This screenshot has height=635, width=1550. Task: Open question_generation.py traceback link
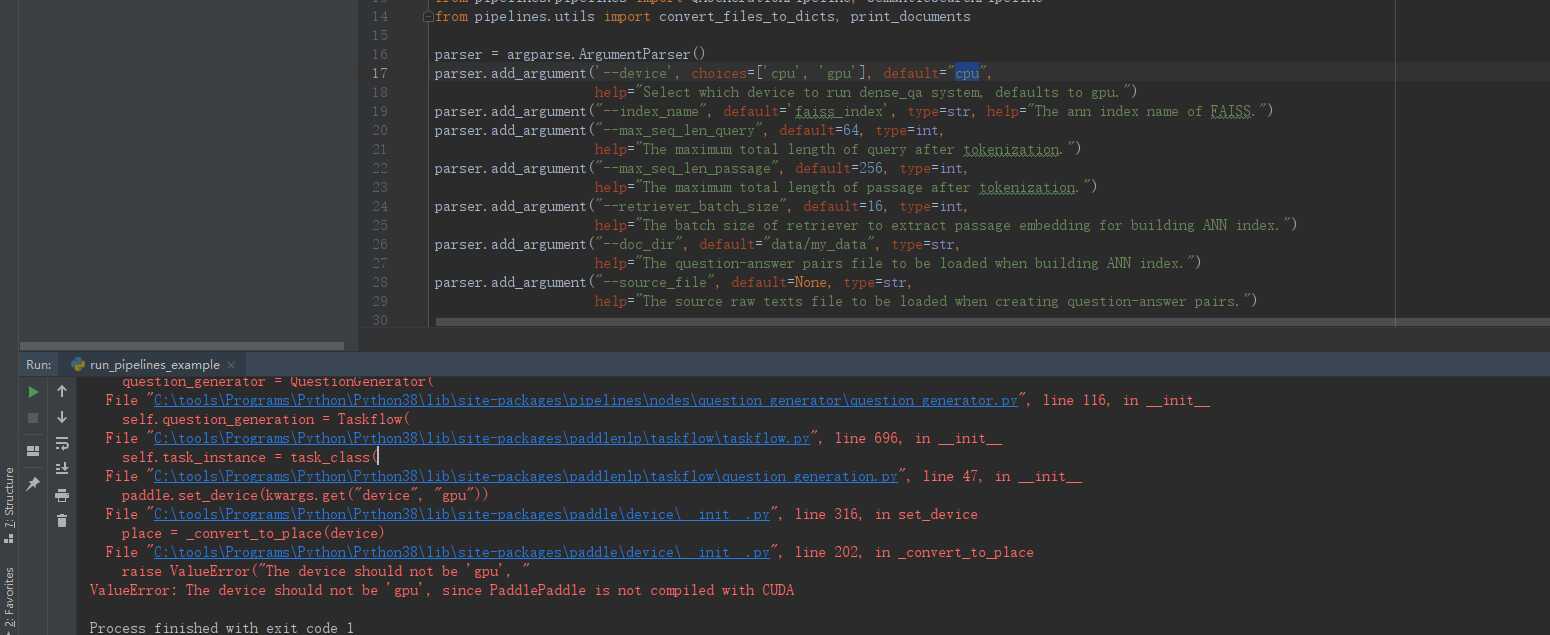click(x=520, y=476)
